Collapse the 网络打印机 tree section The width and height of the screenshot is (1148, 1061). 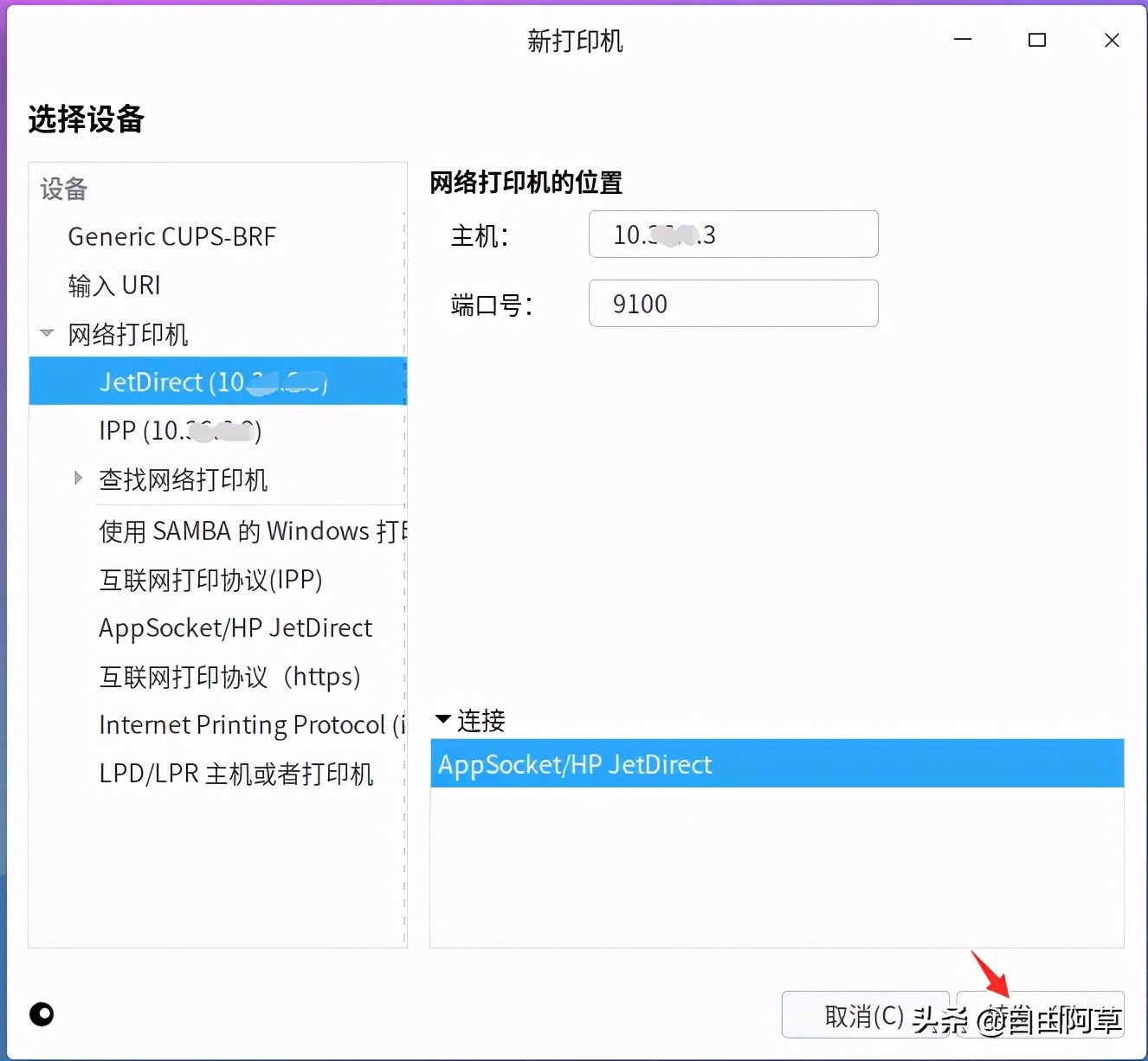pos(46,333)
